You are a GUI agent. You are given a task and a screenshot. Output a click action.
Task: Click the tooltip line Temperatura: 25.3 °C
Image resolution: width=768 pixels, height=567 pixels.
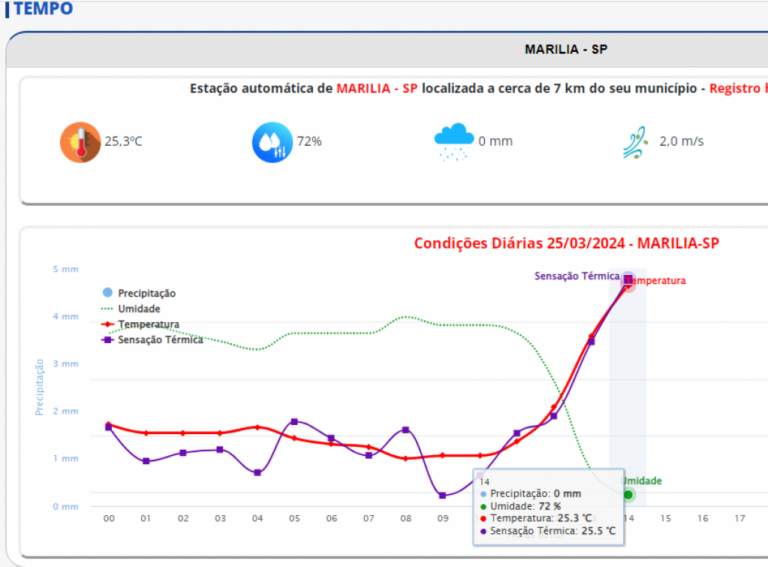pyautogui.click(x=536, y=518)
